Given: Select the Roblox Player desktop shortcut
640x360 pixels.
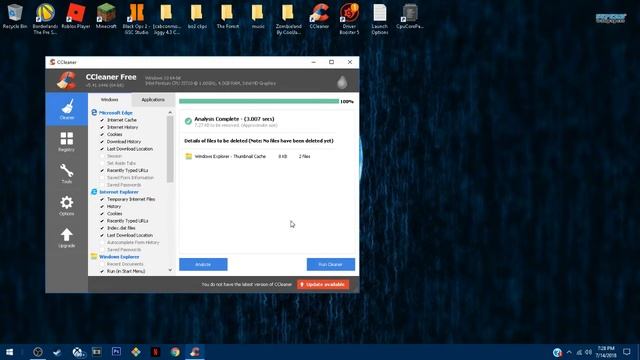Looking at the screenshot, I should pos(76,16).
